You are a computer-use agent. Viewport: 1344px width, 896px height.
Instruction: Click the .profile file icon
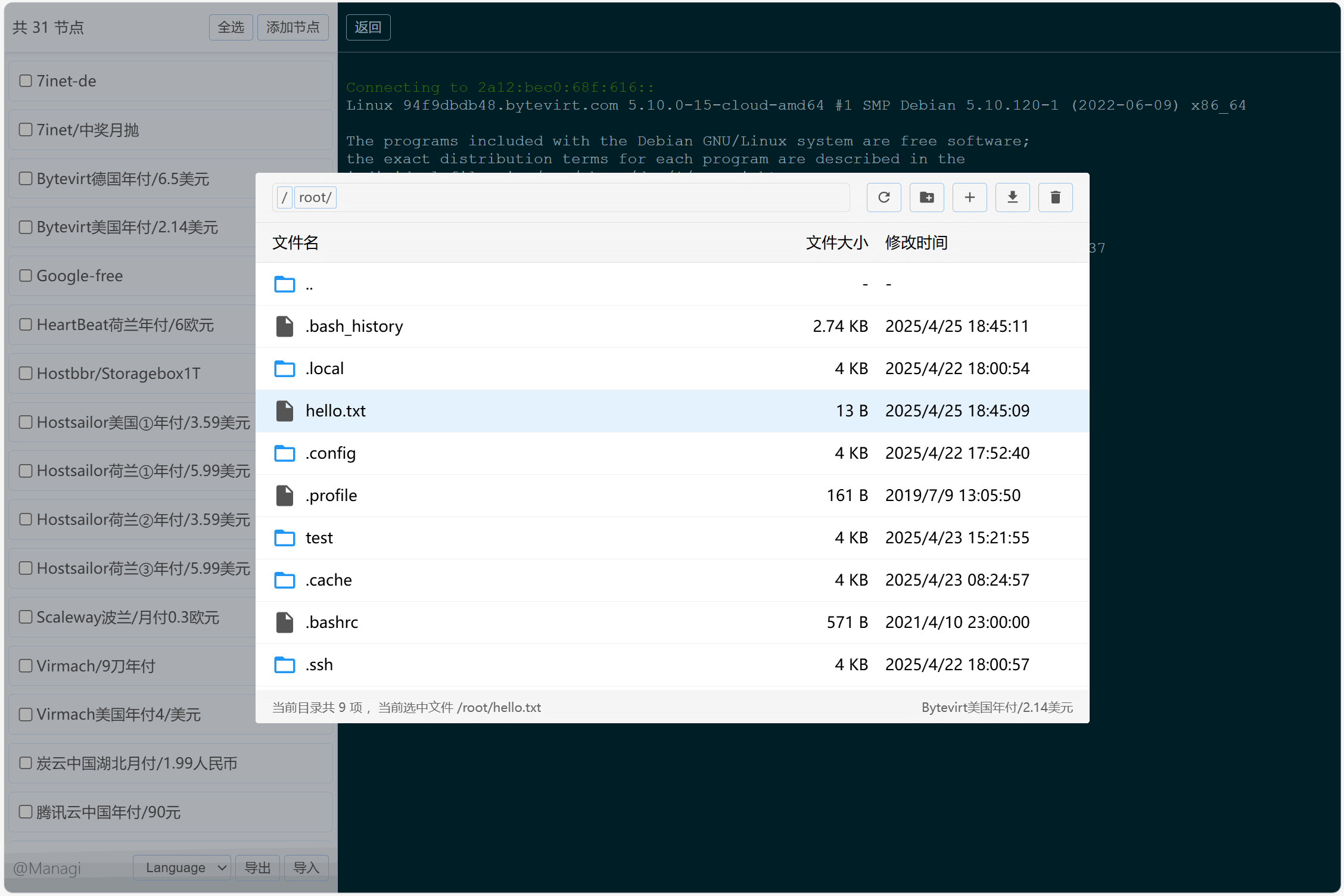pos(284,495)
